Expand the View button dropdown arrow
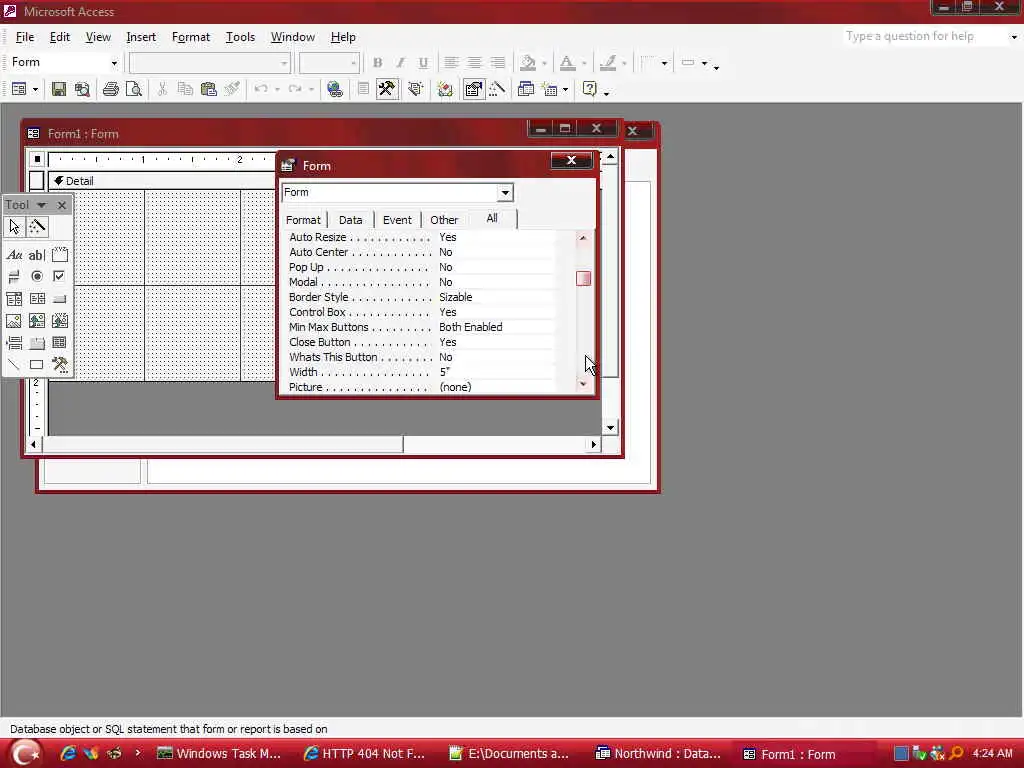This screenshot has height=768, width=1024. 35,89
